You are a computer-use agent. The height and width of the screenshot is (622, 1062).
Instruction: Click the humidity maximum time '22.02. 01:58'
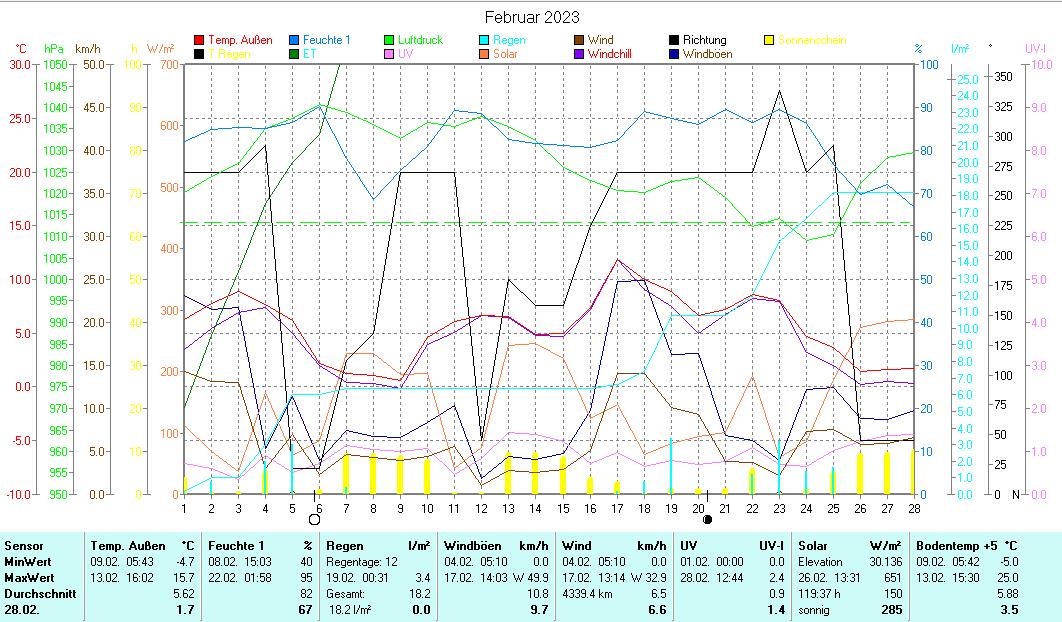point(240,578)
